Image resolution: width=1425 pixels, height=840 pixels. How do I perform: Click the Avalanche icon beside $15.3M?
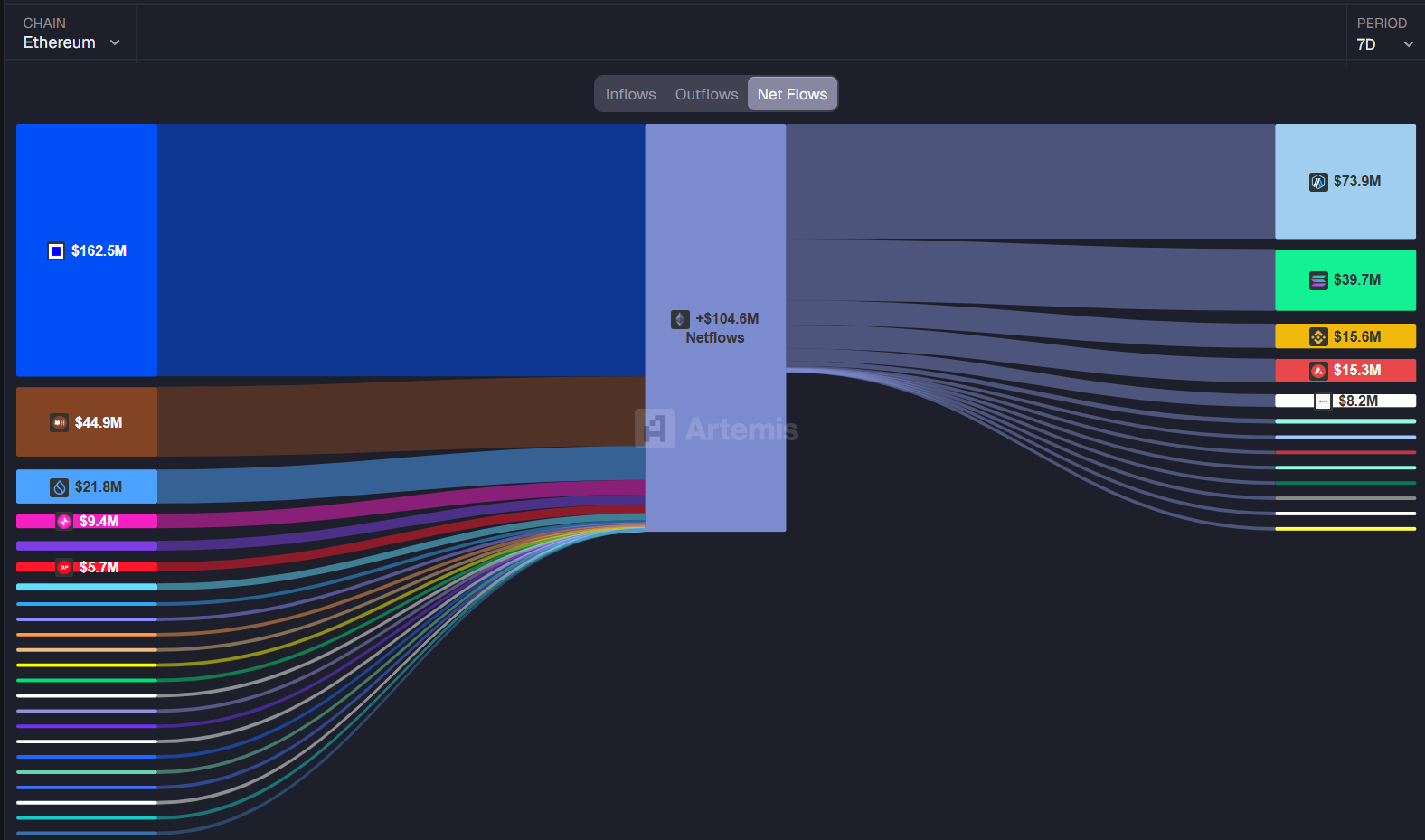tap(1318, 371)
